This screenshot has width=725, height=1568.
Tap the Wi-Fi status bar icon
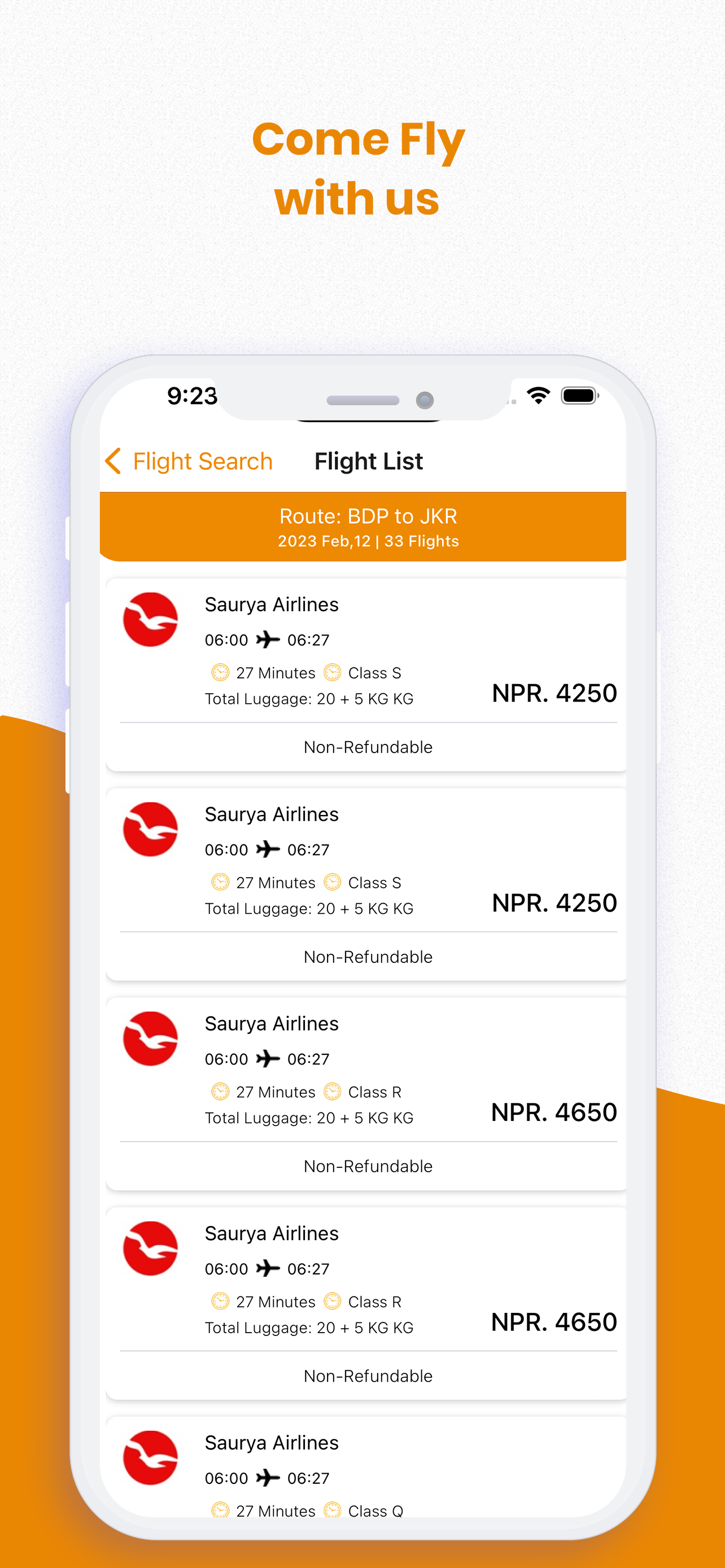tap(538, 396)
